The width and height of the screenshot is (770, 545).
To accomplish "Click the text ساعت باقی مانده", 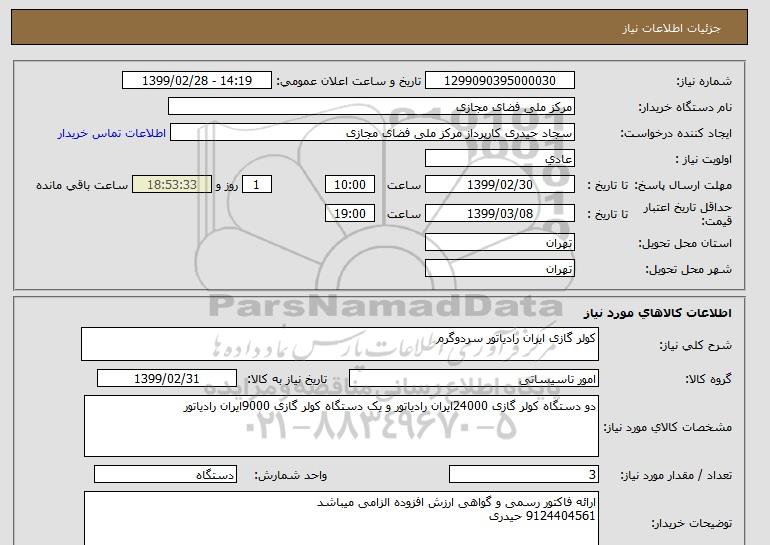I will click(82, 185).
